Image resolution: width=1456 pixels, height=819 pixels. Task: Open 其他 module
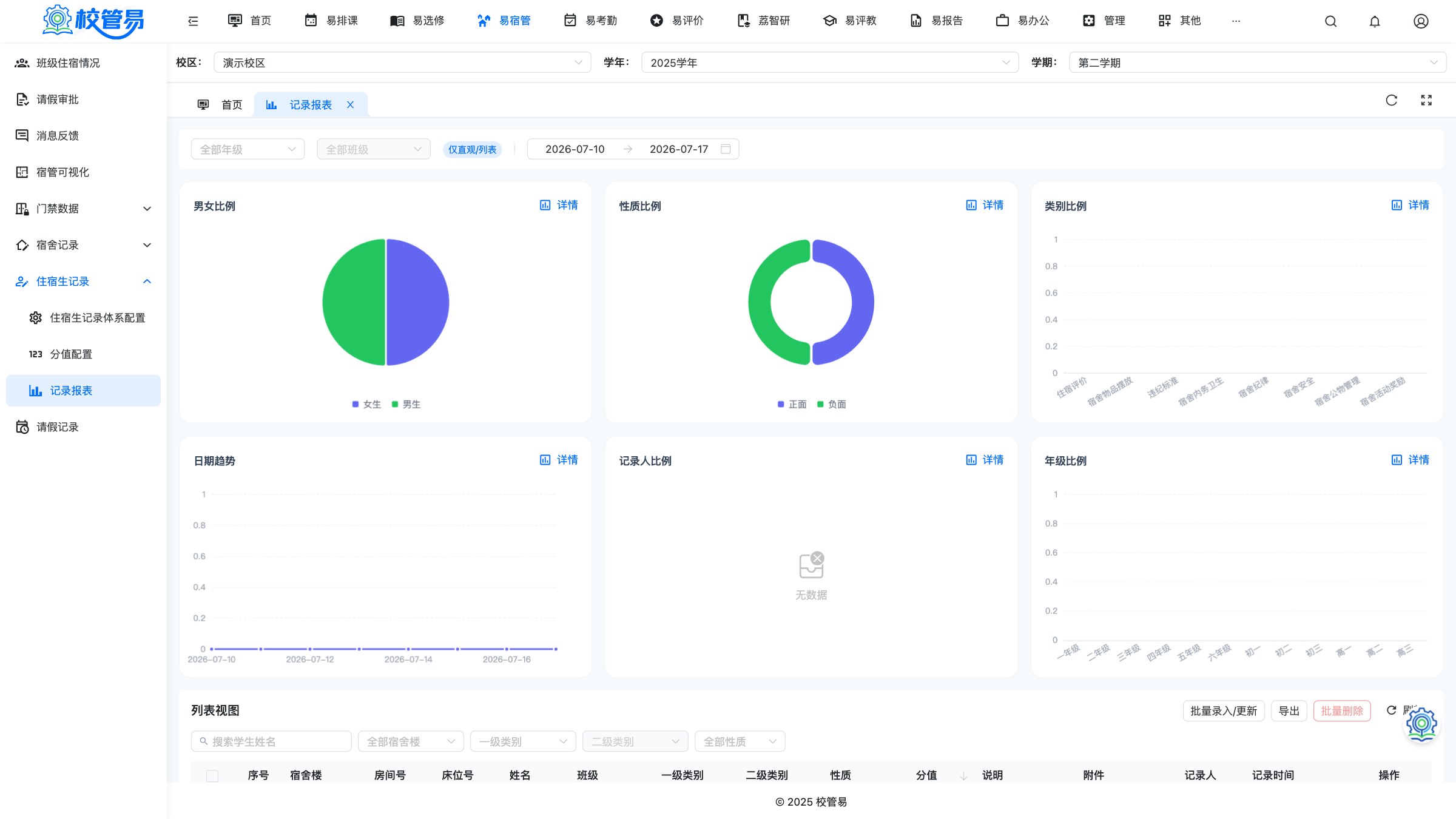coord(1180,21)
